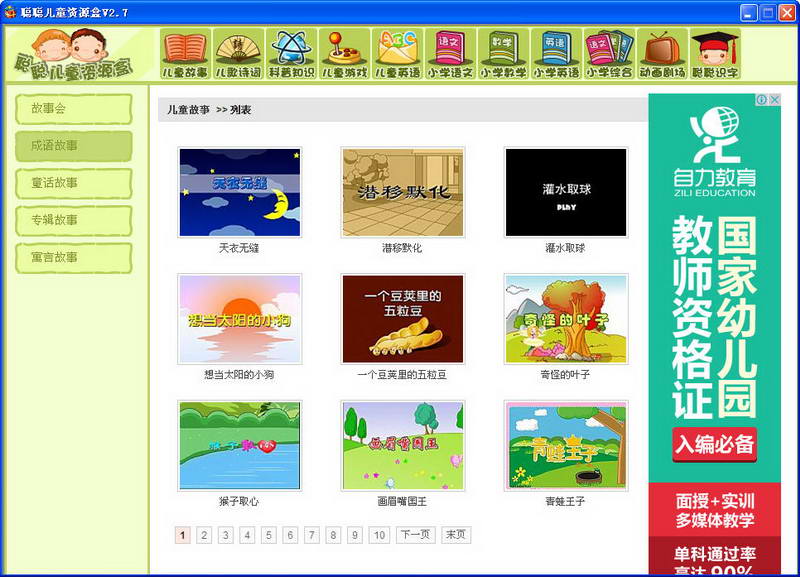Click the 想当太阳的小狗 caption
Screen dimensions: 800x577
click(x=239, y=374)
